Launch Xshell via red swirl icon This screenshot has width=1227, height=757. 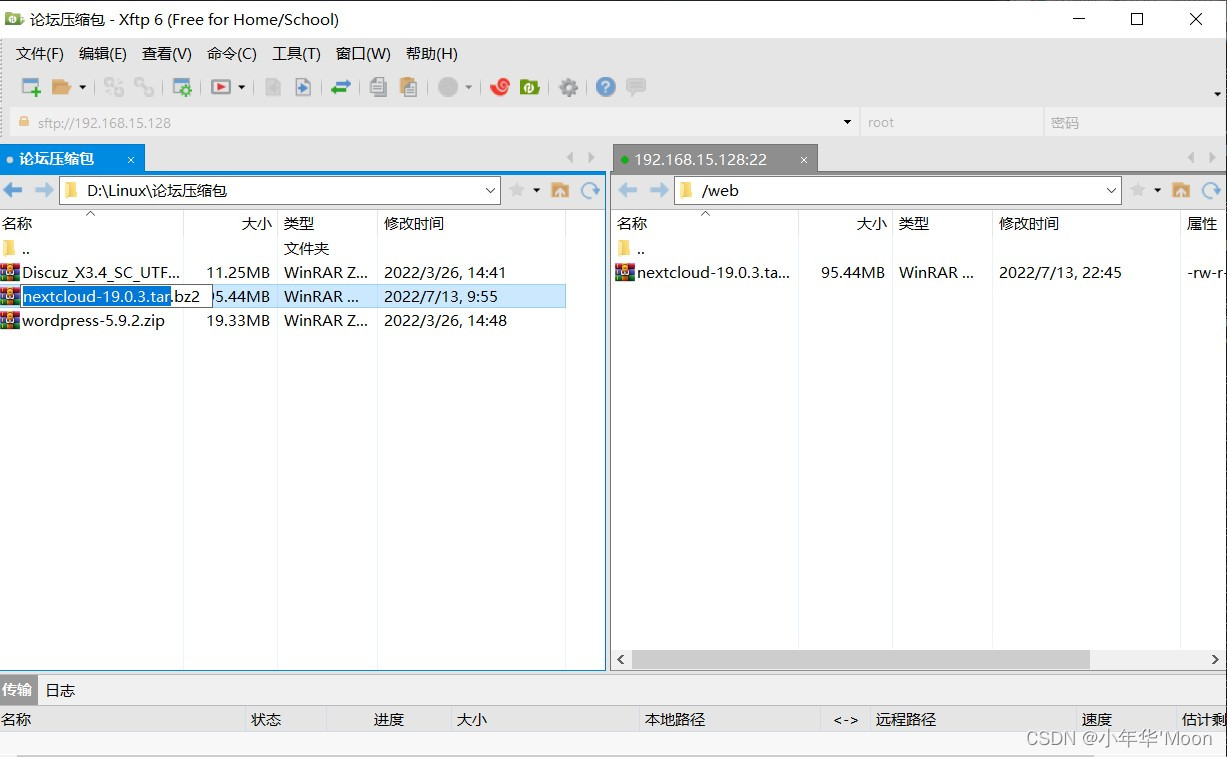pyautogui.click(x=500, y=87)
